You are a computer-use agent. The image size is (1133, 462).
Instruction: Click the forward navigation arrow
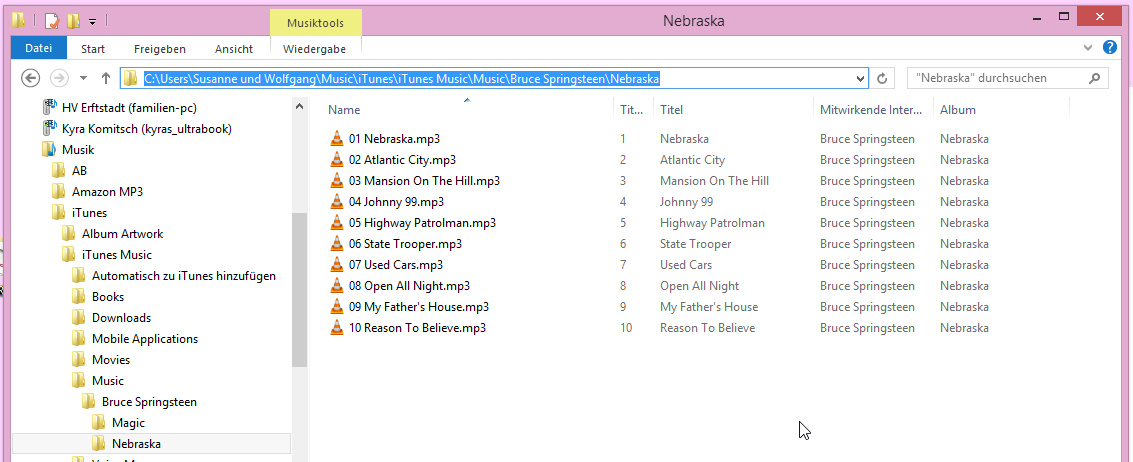coord(59,78)
